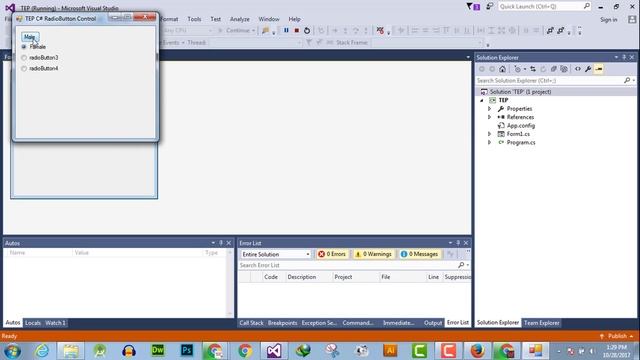Open Firefox from the taskbar

477,351
